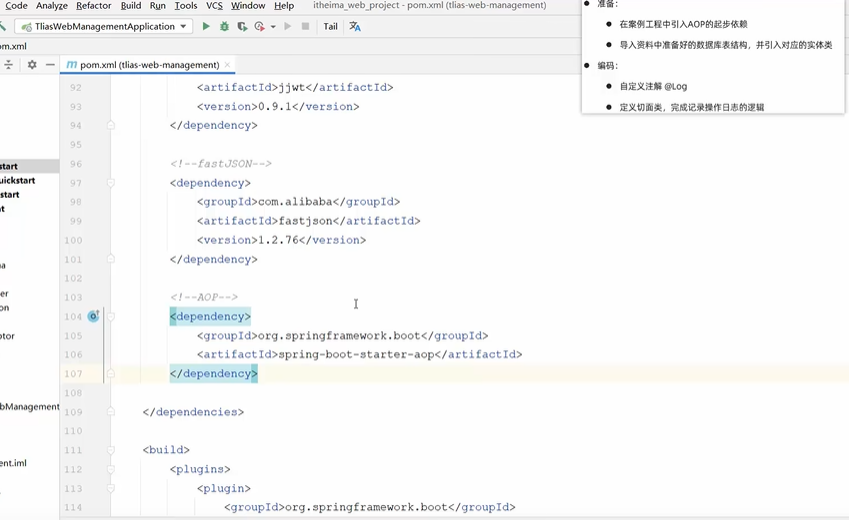Open the TliasWebManagementApplication run configuration dropdown
This screenshot has width=849, height=520.
point(103,26)
